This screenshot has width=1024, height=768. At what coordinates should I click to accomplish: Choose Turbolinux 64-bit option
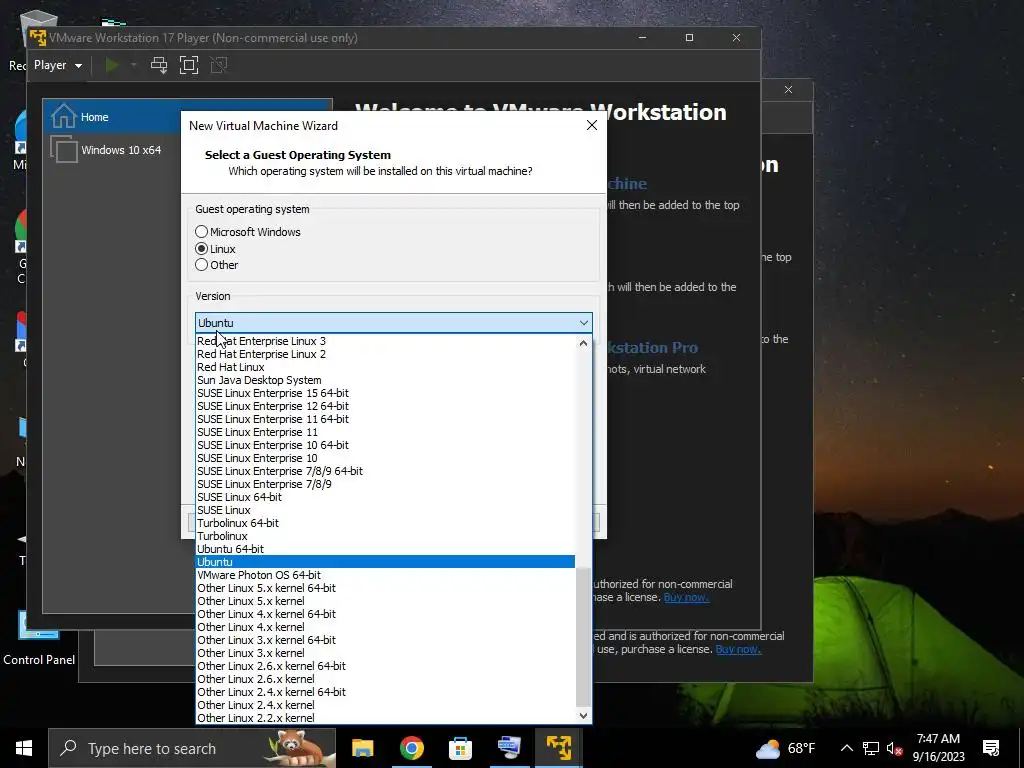pos(385,523)
